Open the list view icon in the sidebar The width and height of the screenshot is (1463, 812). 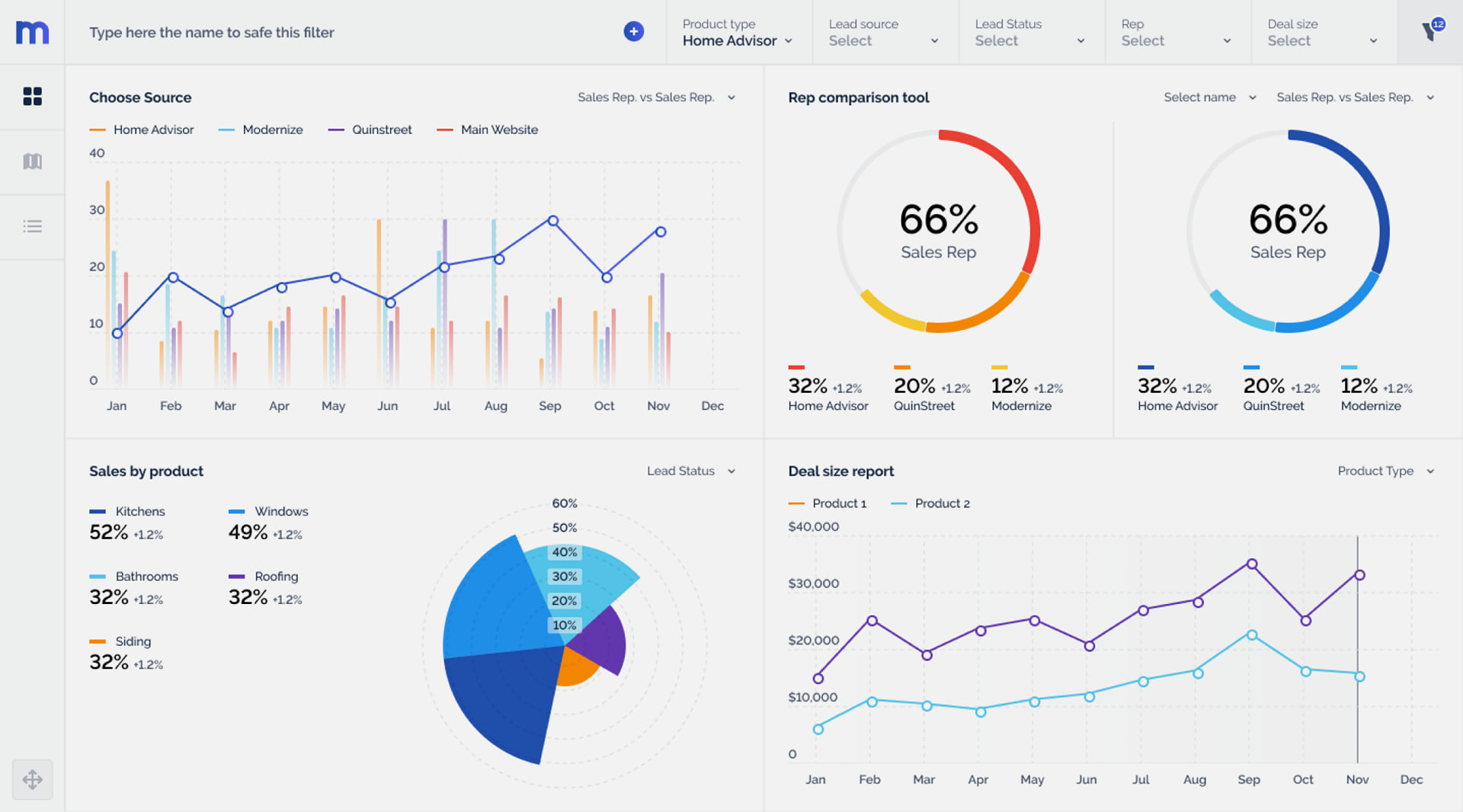(32, 225)
